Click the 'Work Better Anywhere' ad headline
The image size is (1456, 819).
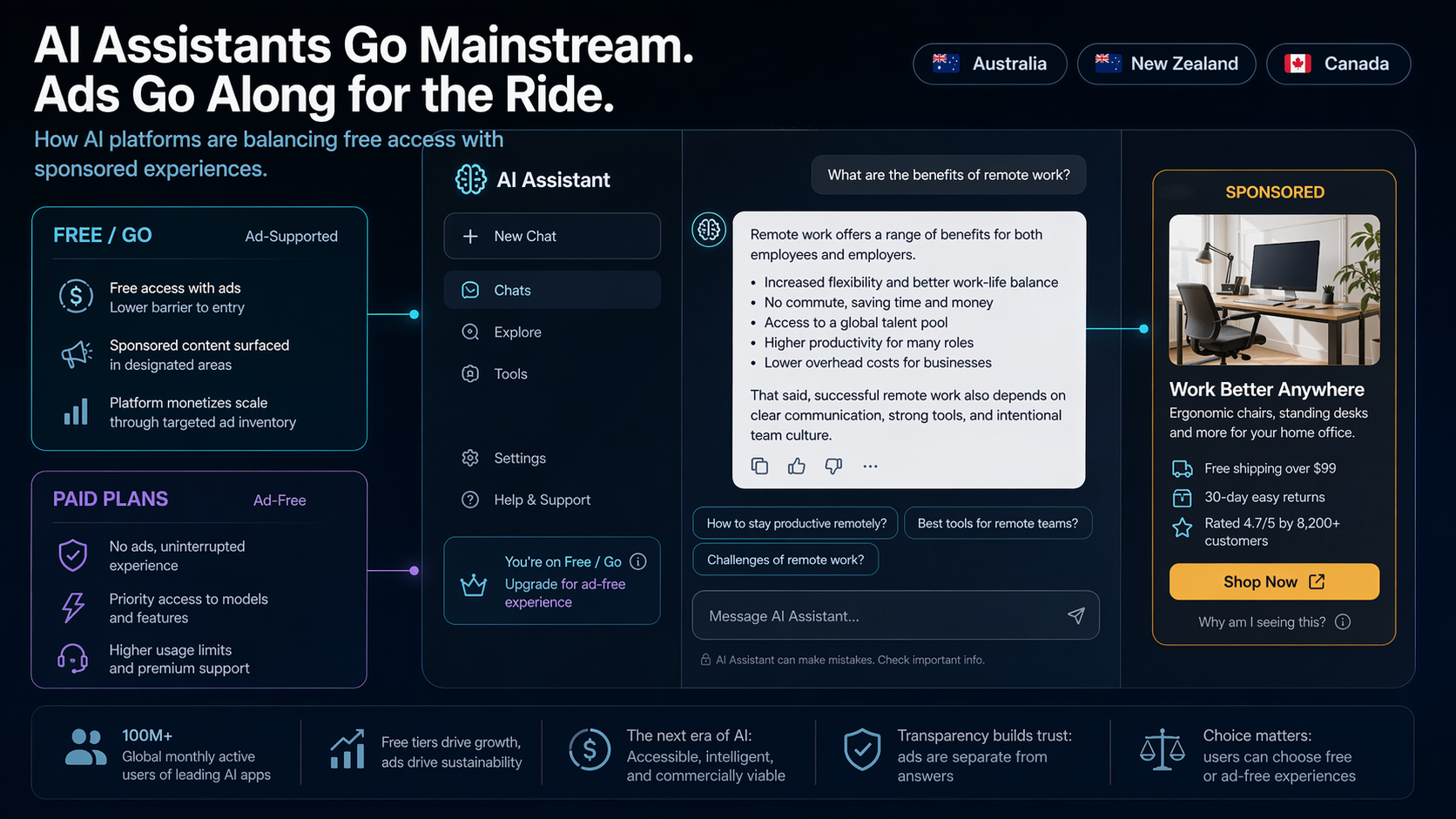[x=1267, y=389]
